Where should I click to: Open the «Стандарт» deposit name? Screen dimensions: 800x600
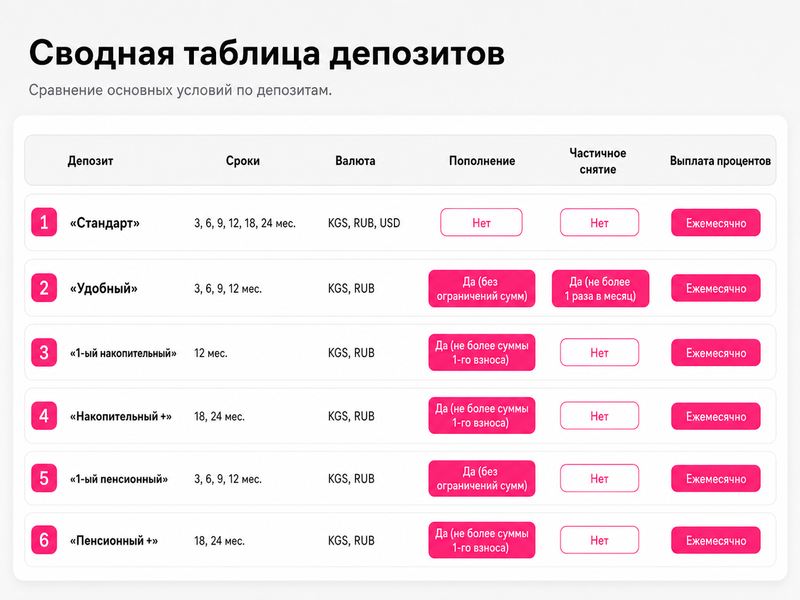click(x=105, y=223)
